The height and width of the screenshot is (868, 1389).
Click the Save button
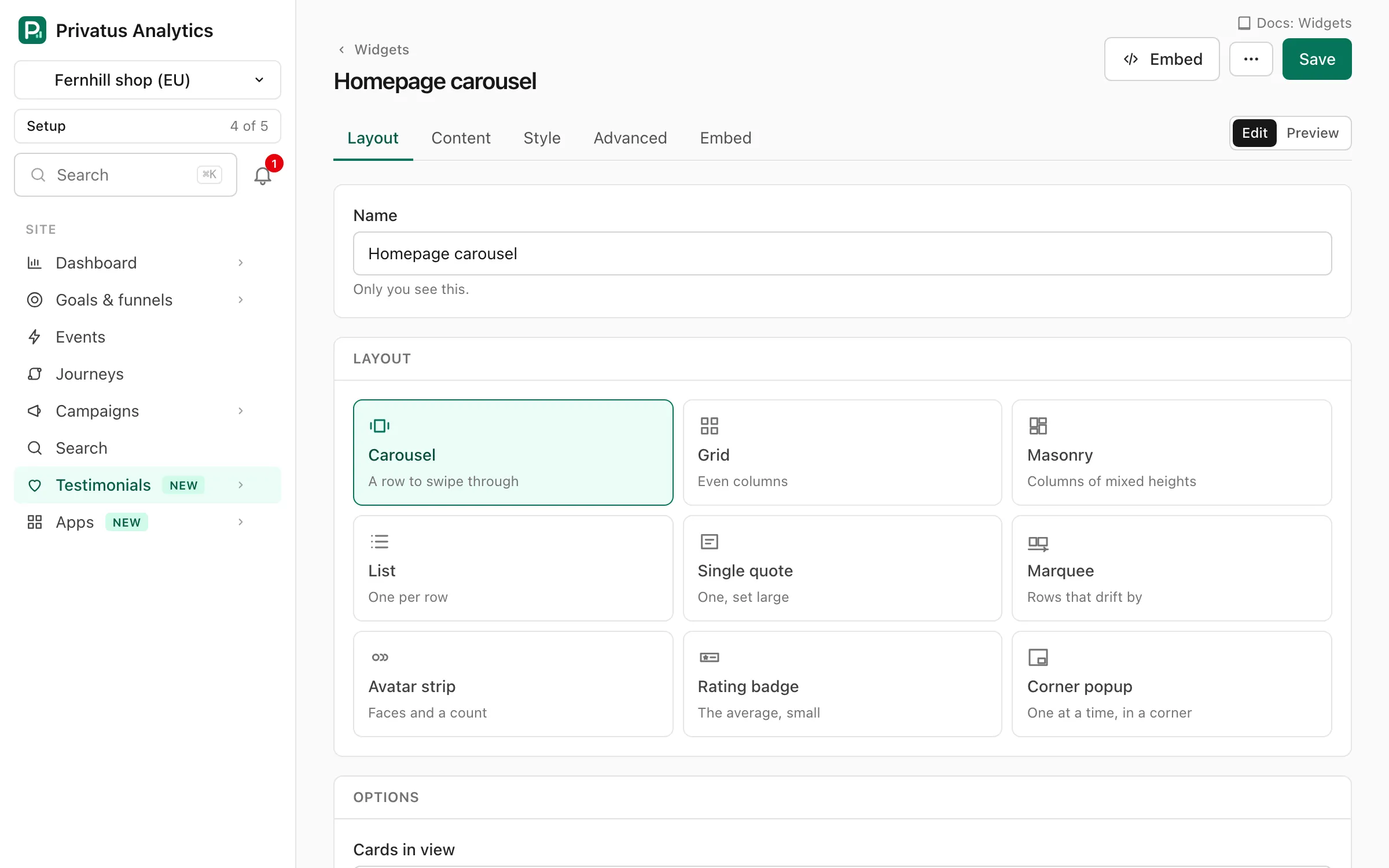pyautogui.click(x=1317, y=59)
